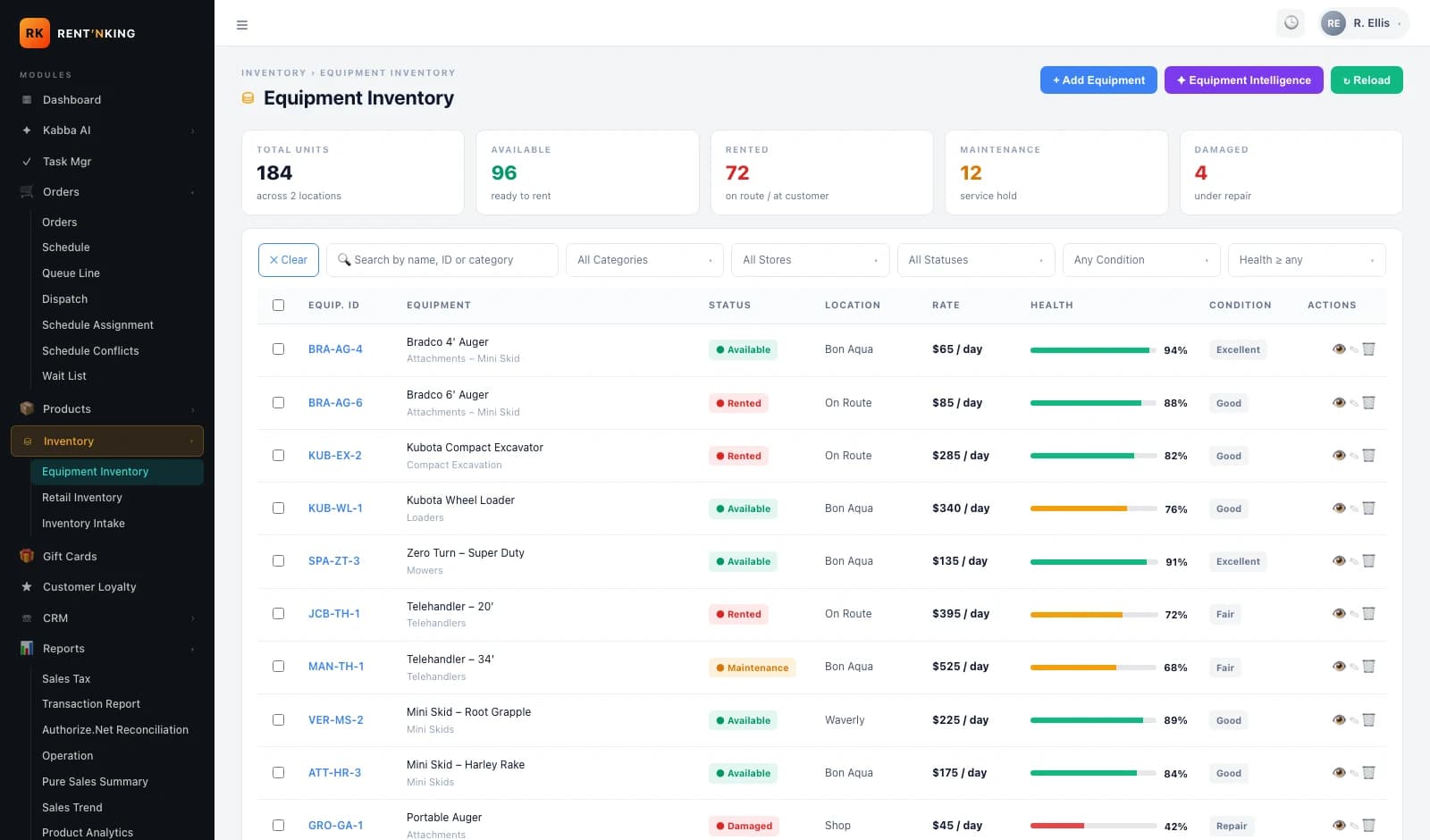Select the MAN-TH-1 checkbox

[x=279, y=667]
